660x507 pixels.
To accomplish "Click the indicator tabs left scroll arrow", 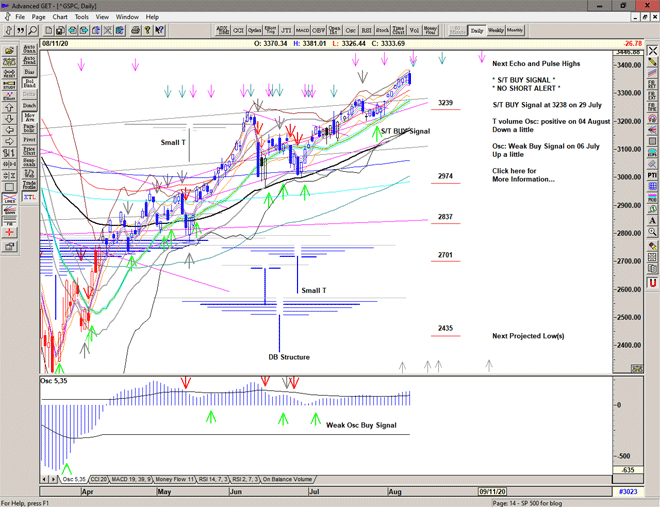I will (x=44, y=480).
